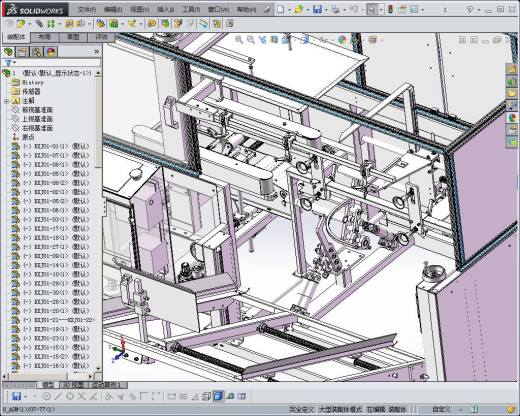The height and width of the screenshot is (416, 520).
Task: Click the DisplayManager tab icon
Action: (x=51, y=52)
